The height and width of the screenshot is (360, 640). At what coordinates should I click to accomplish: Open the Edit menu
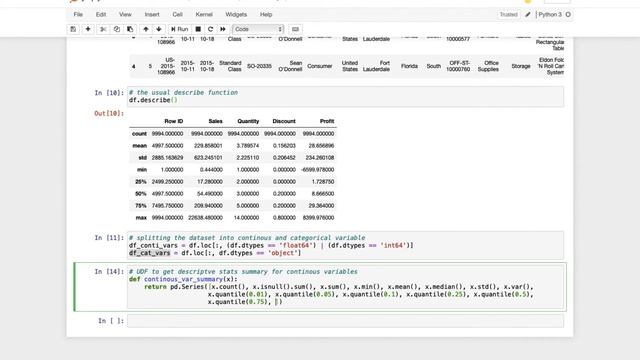[x=101, y=14]
